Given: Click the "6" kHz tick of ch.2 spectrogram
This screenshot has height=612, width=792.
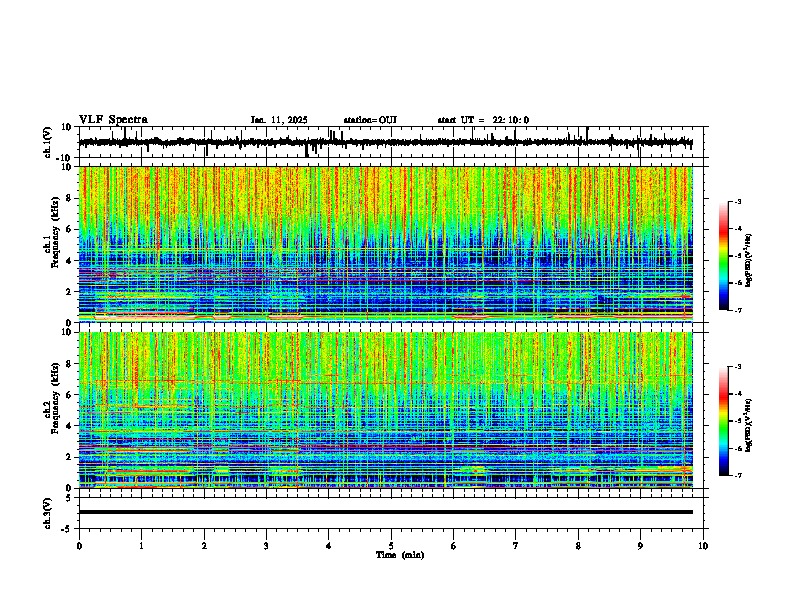Looking at the screenshot, I should click(x=70, y=395).
